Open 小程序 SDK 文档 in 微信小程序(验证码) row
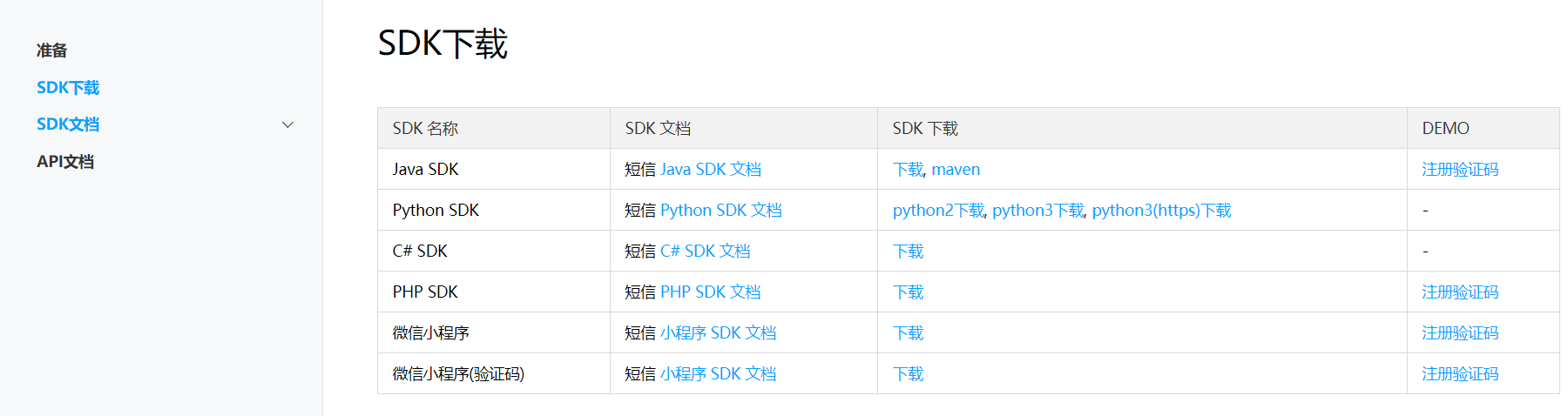 718,373
